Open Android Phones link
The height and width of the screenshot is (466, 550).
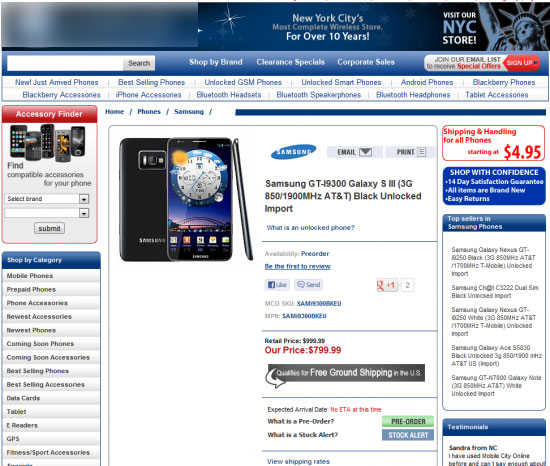coord(427,82)
